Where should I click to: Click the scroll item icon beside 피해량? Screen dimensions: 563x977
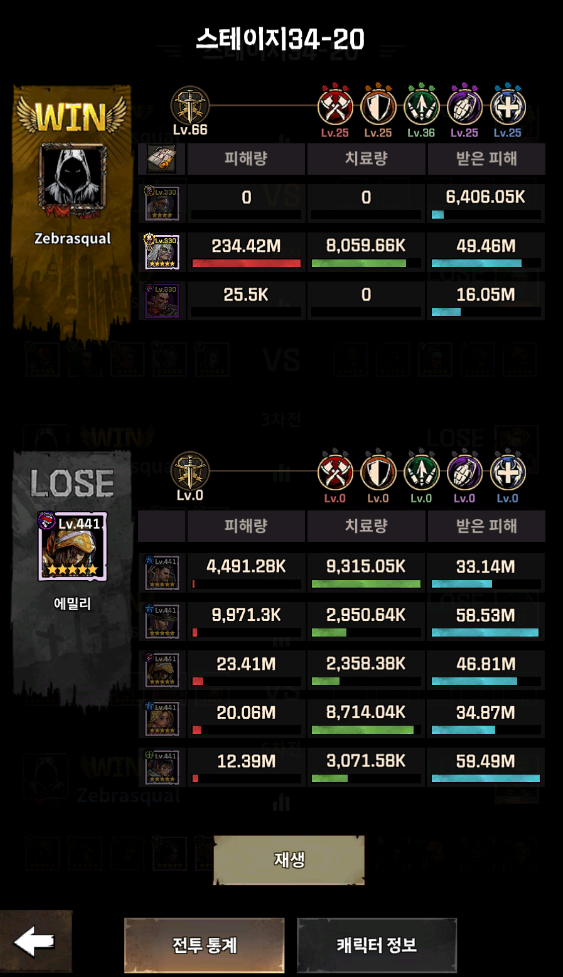[x=161, y=159]
